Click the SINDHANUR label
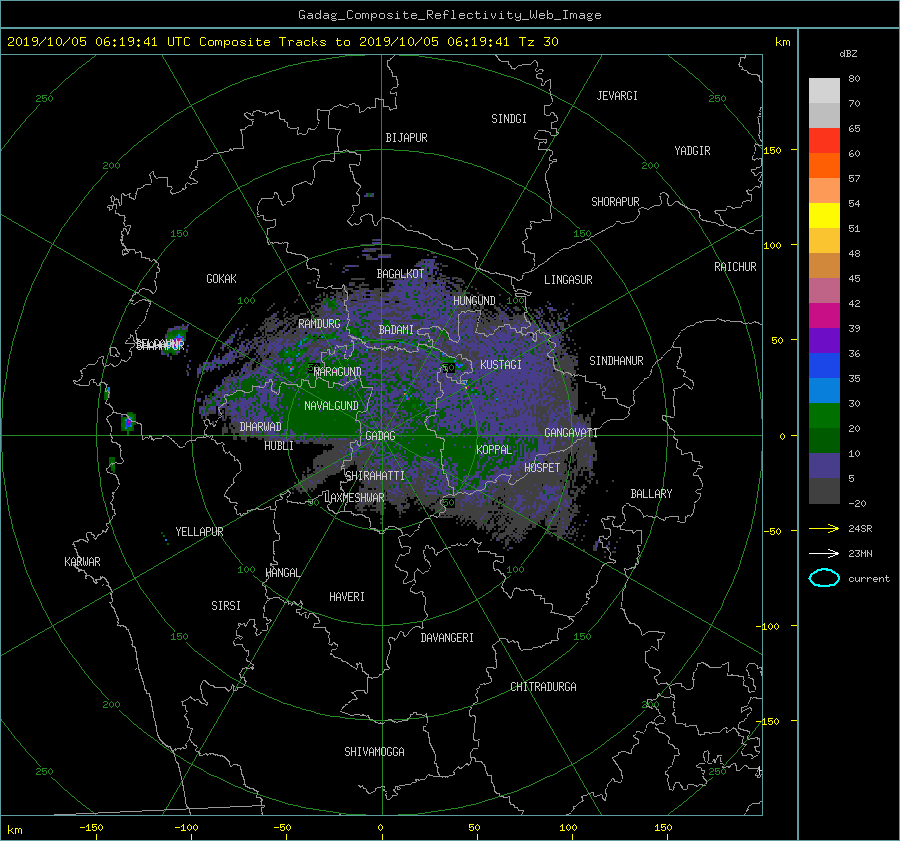 pos(616,361)
